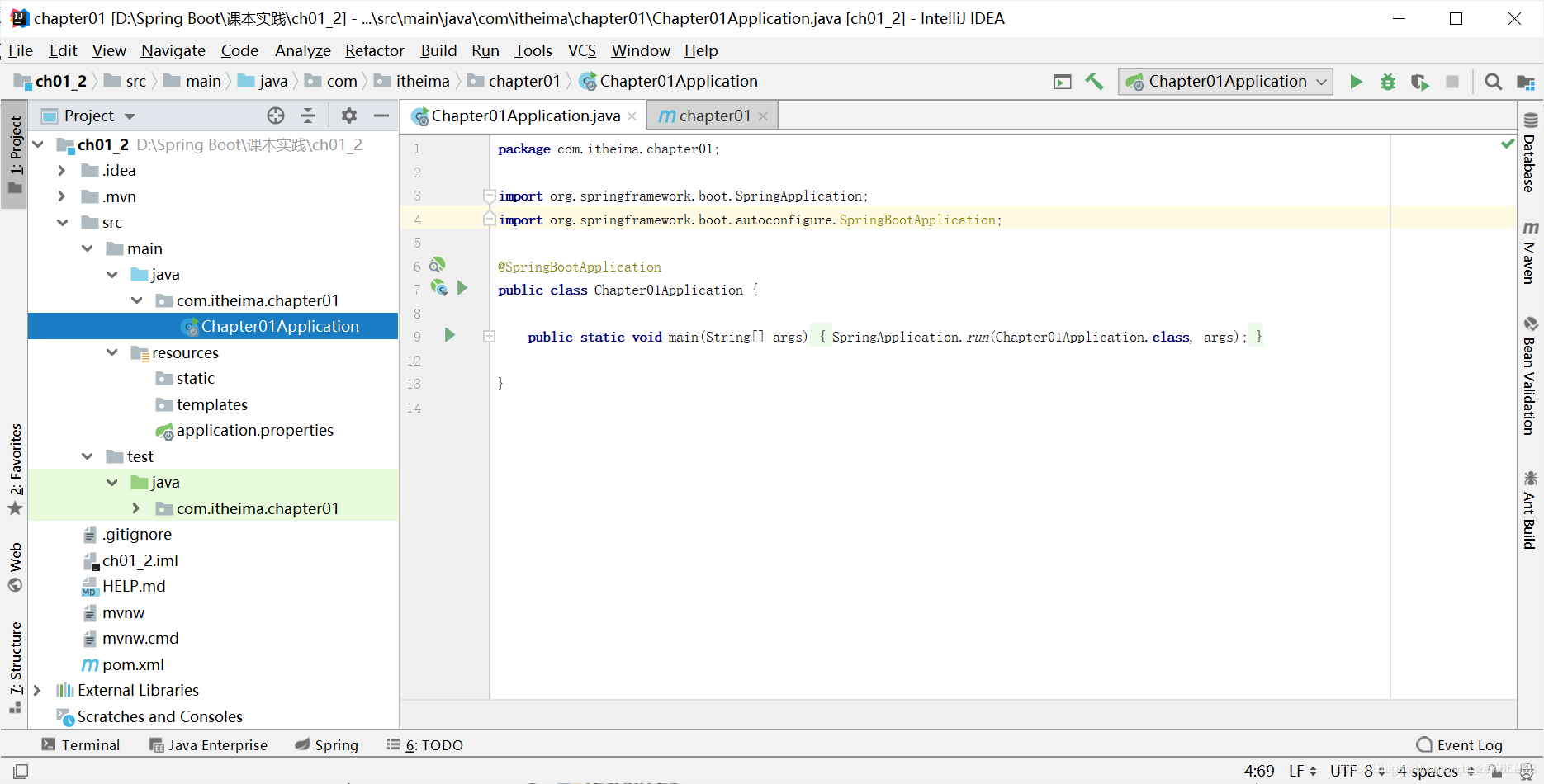Change the LF line separator in the status bar

(x=1302, y=771)
